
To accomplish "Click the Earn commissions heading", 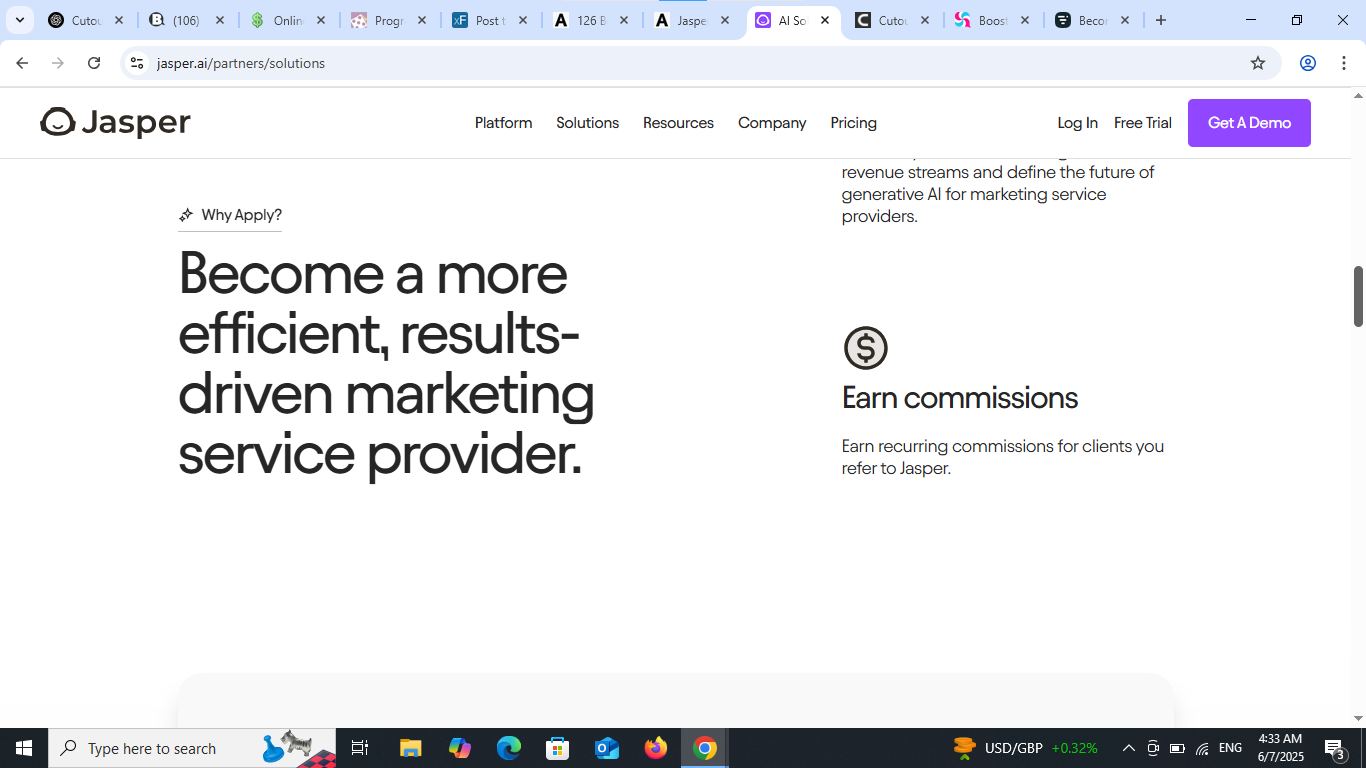I will point(959,398).
